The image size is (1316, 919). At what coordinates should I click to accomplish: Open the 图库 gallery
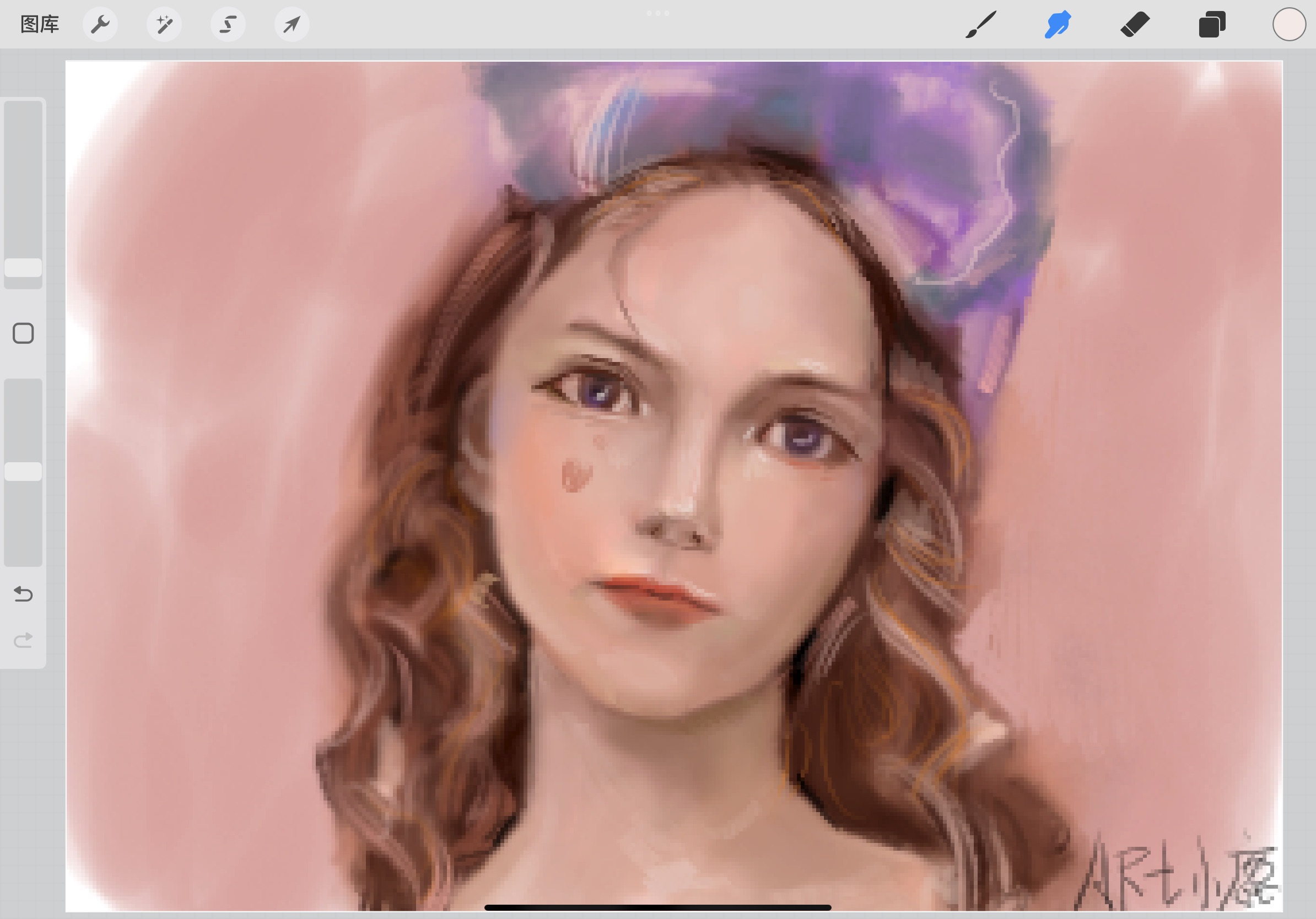40,24
